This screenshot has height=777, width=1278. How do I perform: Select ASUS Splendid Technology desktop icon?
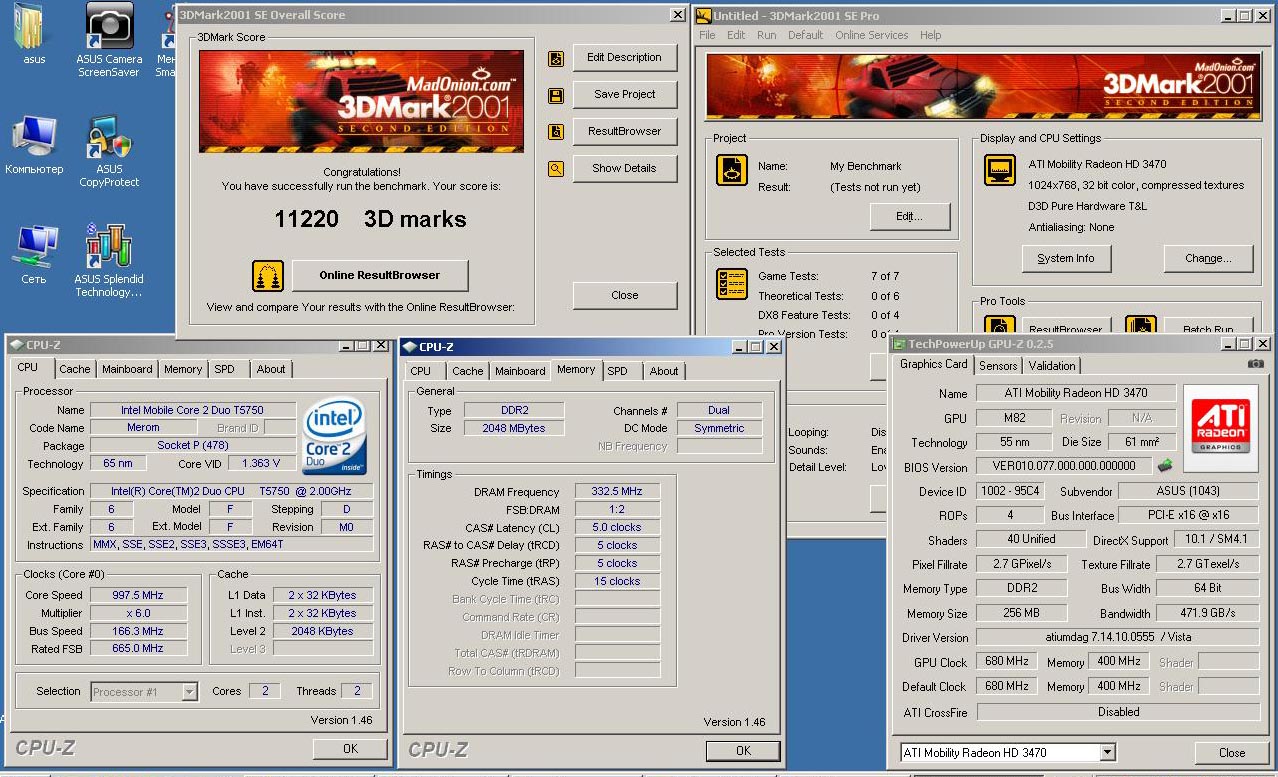109,260
